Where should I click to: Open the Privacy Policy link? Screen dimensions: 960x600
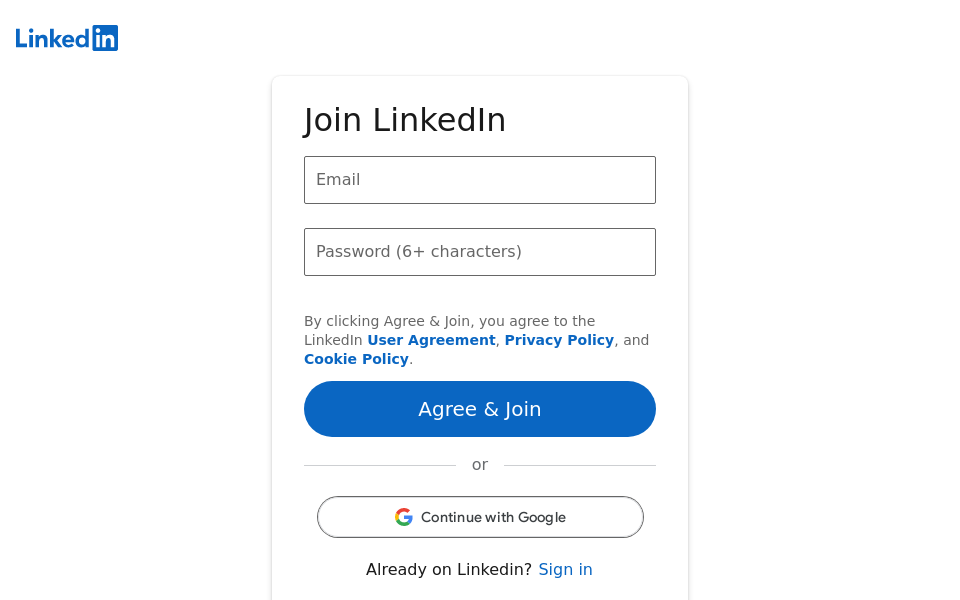pos(559,340)
